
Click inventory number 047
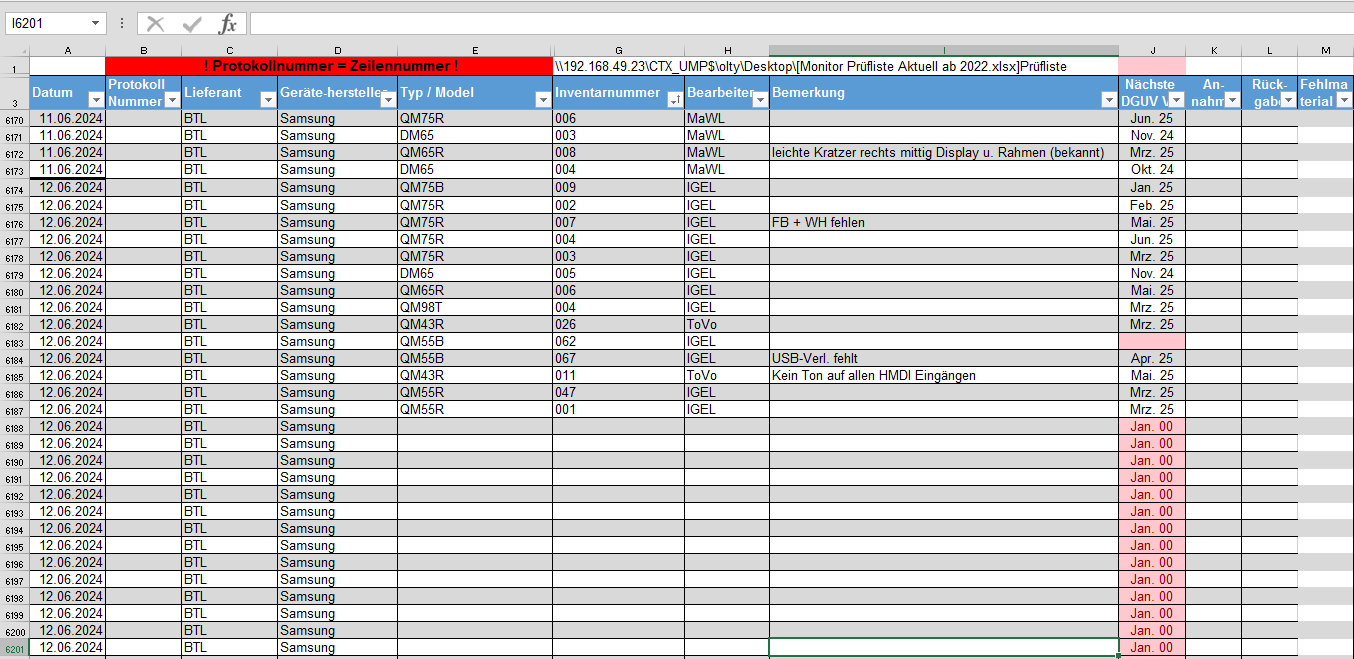[x=618, y=392]
